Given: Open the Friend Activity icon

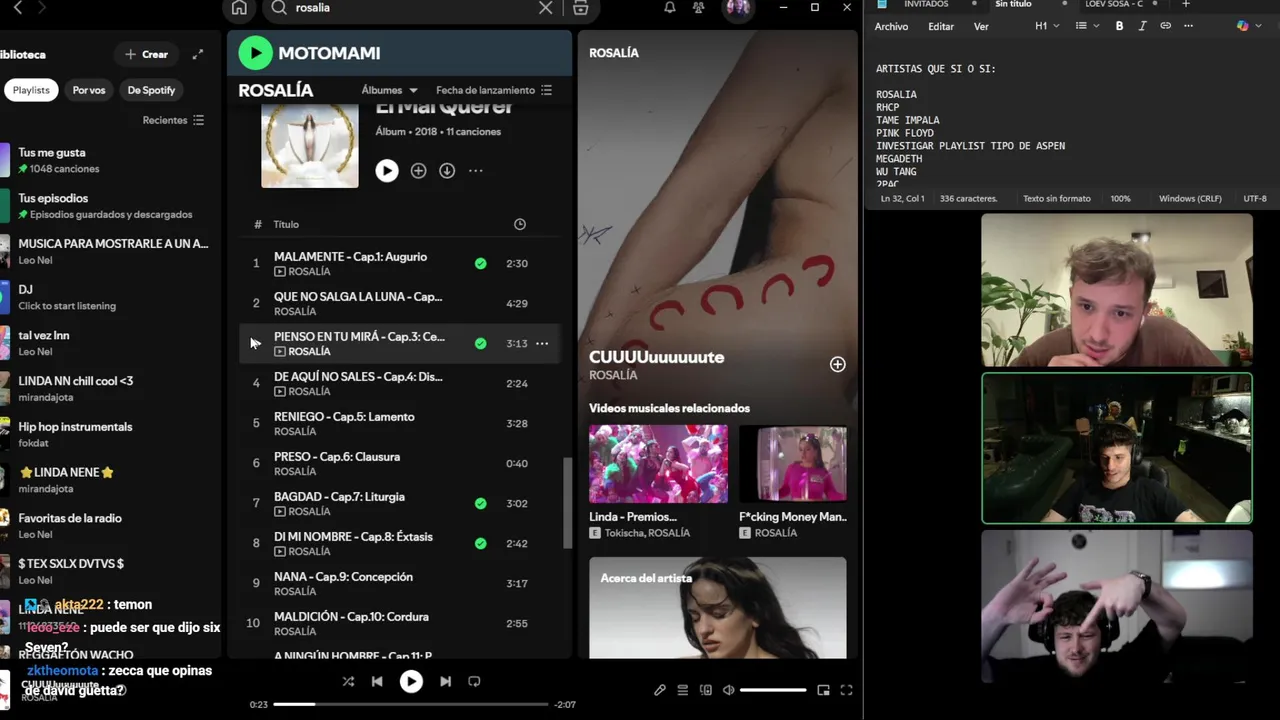Looking at the screenshot, I should [x=698, y=8].
